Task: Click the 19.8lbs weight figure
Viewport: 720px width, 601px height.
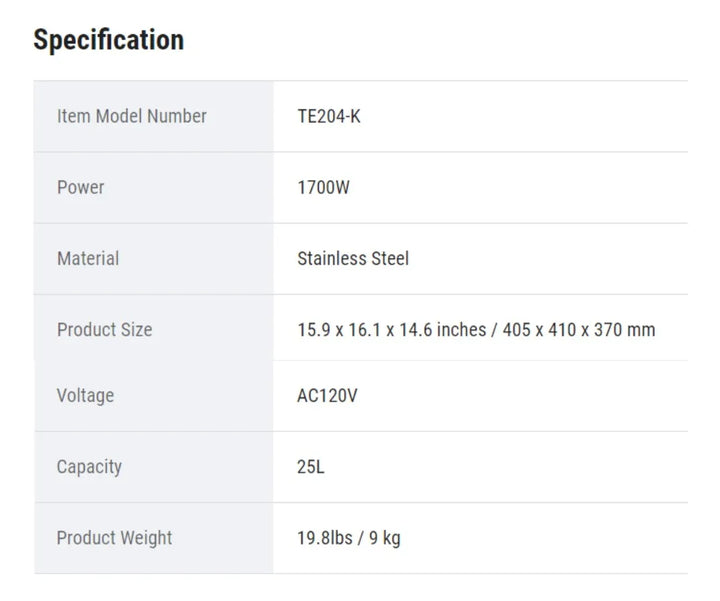Action: pyautogui.click(x=324, y=537)
